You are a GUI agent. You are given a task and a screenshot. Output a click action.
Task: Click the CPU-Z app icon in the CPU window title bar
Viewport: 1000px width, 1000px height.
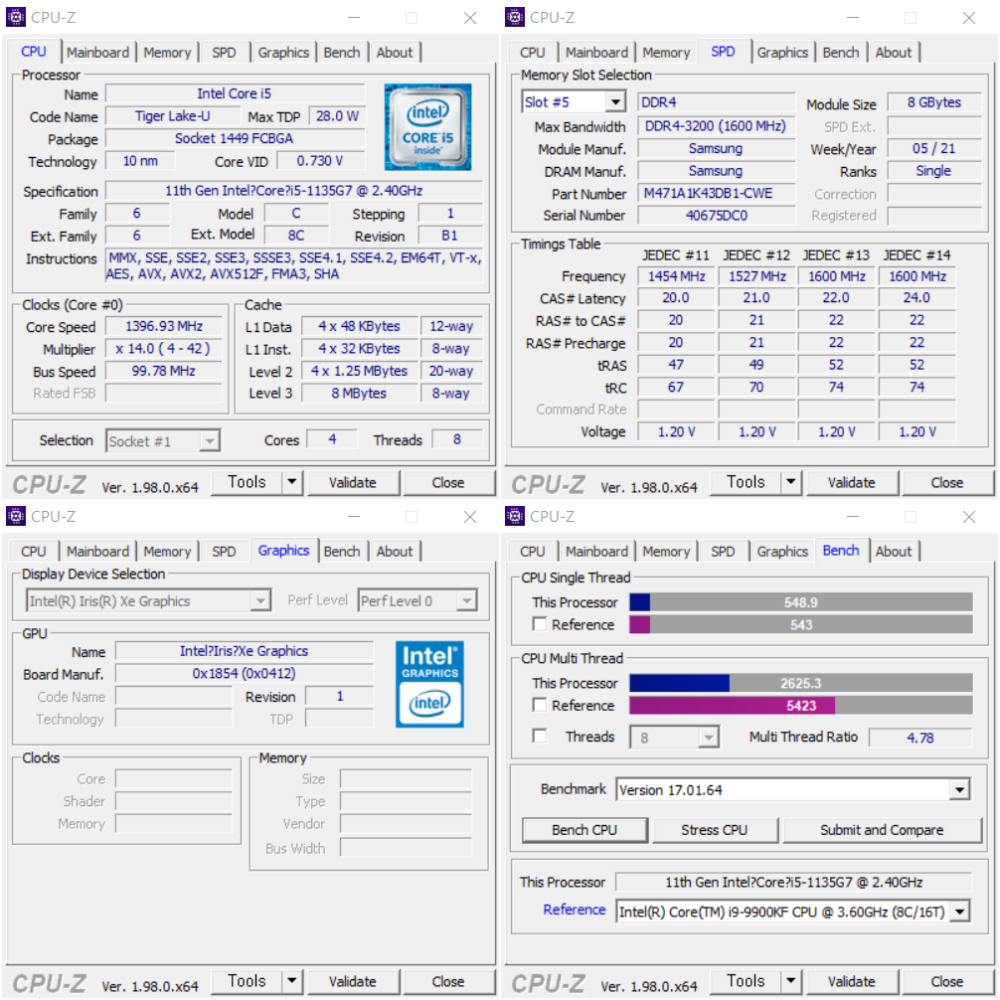pyautogui.click(x=15, y=17)
